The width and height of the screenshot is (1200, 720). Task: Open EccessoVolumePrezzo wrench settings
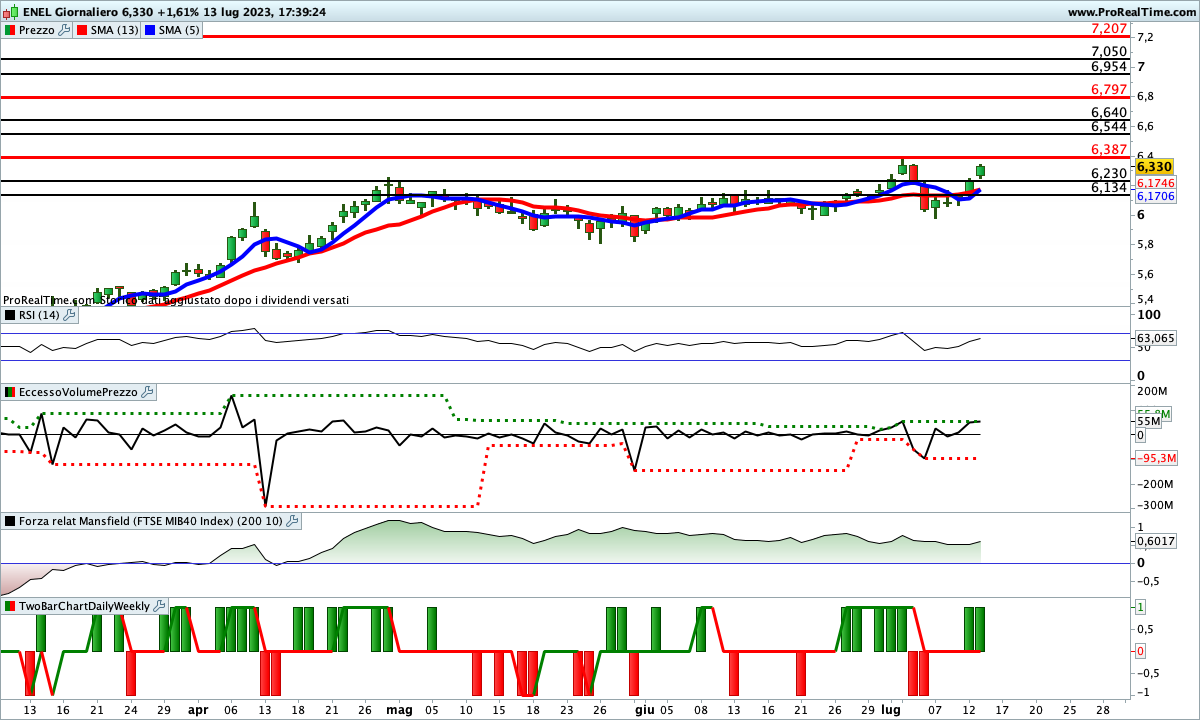147,392
